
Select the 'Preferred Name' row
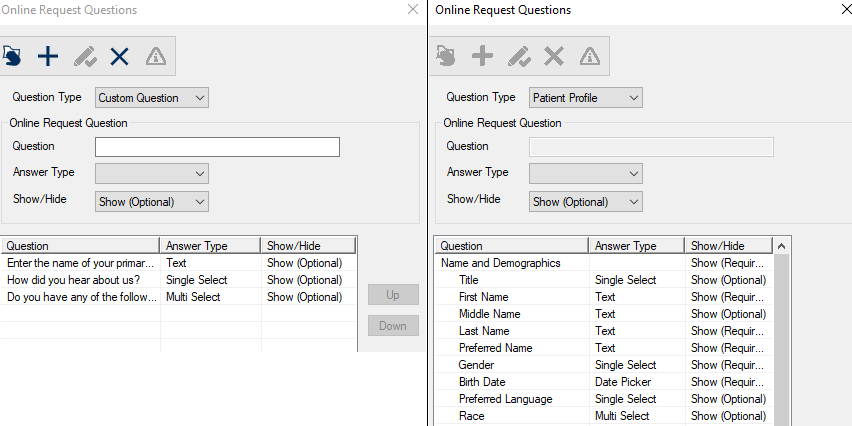(x=604, y=348)
